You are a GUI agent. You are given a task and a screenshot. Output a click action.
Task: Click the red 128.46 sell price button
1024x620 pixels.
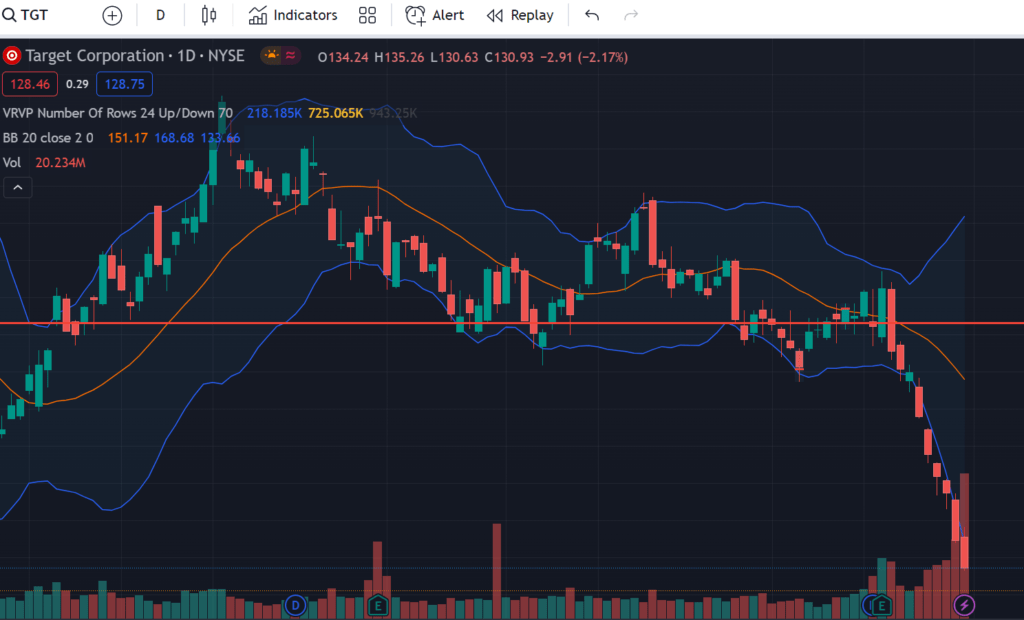pos(30,84)
